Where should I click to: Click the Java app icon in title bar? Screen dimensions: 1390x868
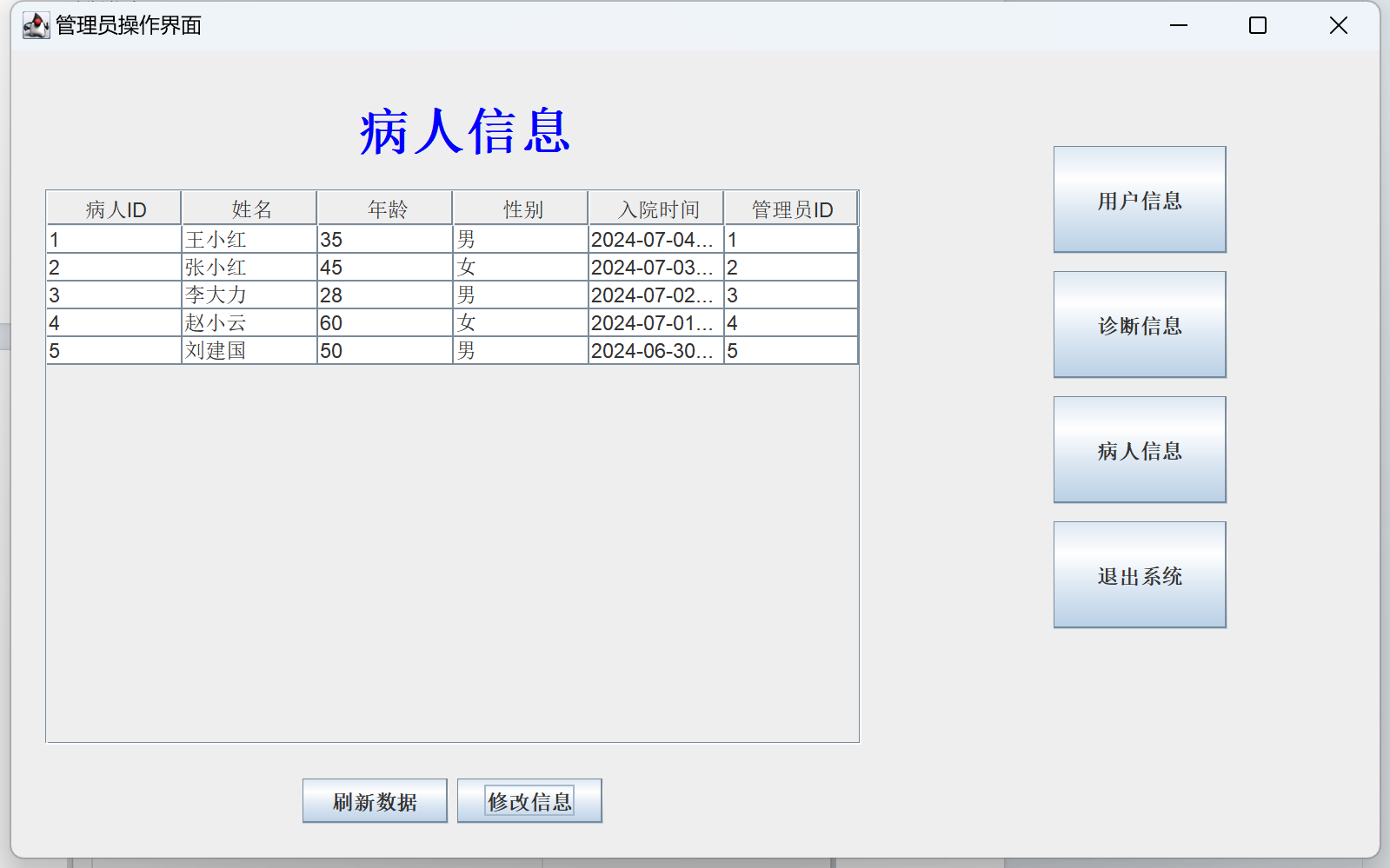click(36, 25)
